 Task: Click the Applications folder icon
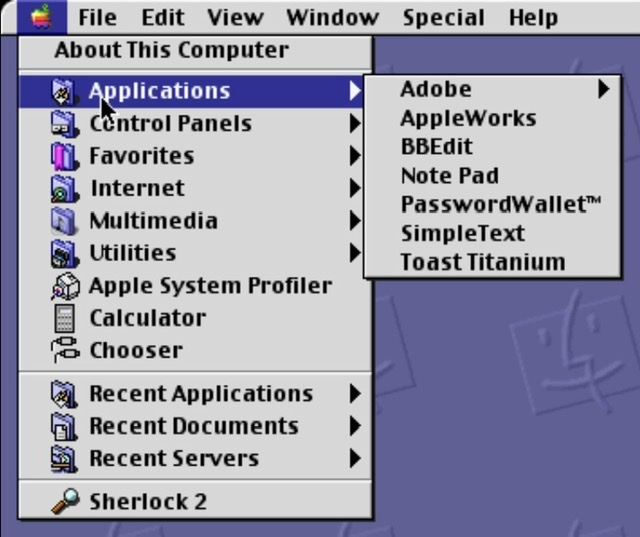pos(64,91)
